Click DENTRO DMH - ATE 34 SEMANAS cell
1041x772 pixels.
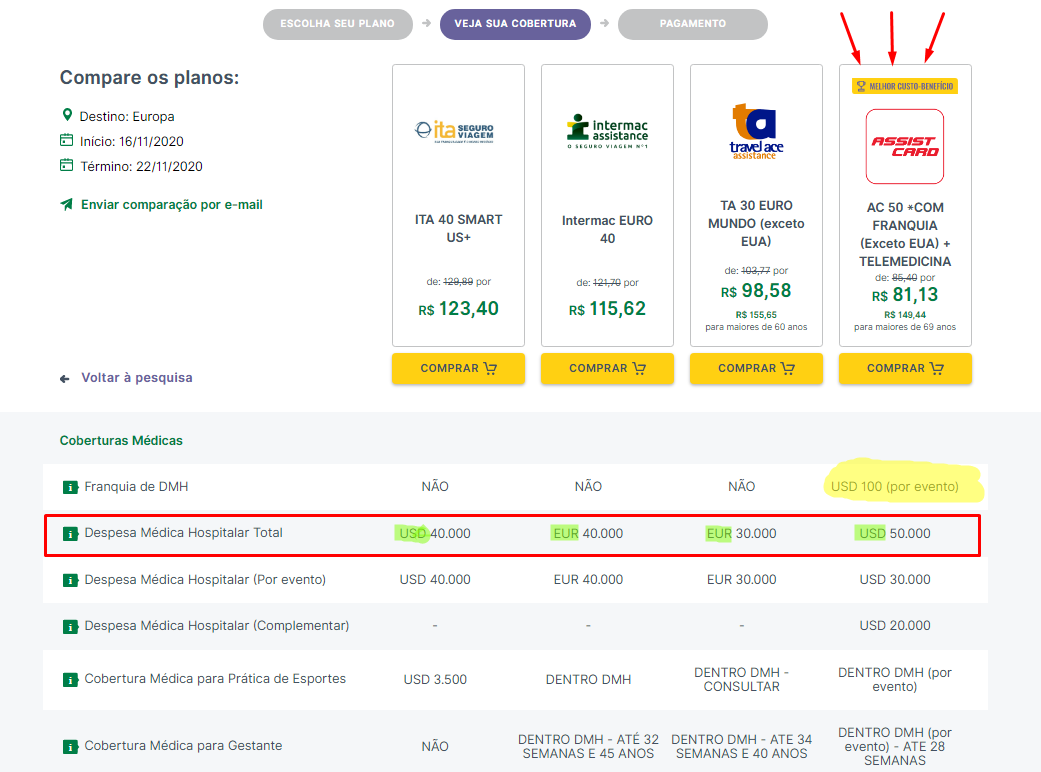[742, 747]
